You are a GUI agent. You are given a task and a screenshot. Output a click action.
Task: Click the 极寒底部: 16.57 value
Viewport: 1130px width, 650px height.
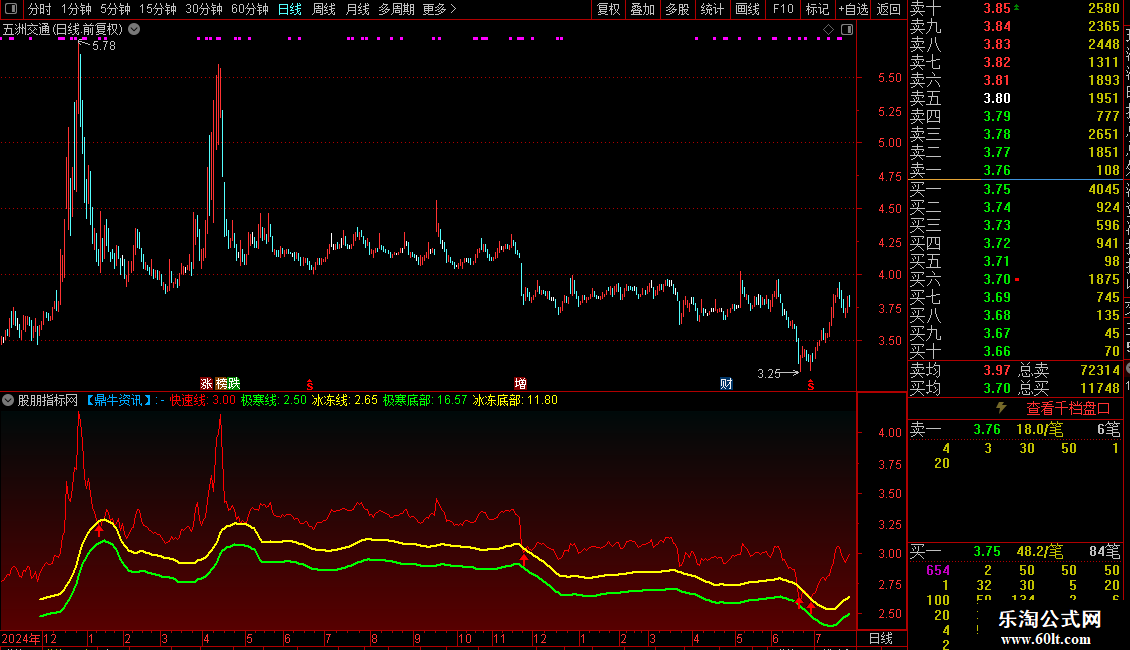[x=425, y=400]
